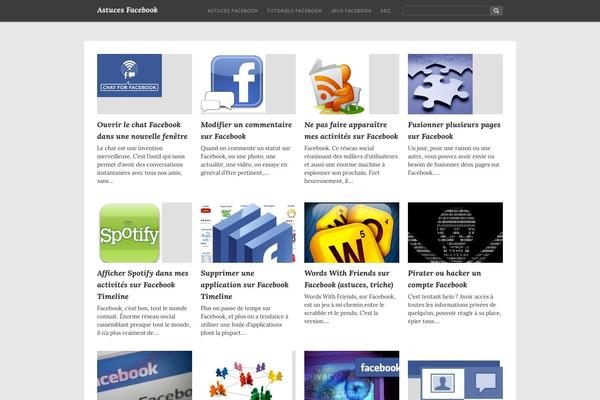600x400 pixels.
Task: Open article 'Ne pas faire apparaître mes activités'
Action: (x=351, y=131)
